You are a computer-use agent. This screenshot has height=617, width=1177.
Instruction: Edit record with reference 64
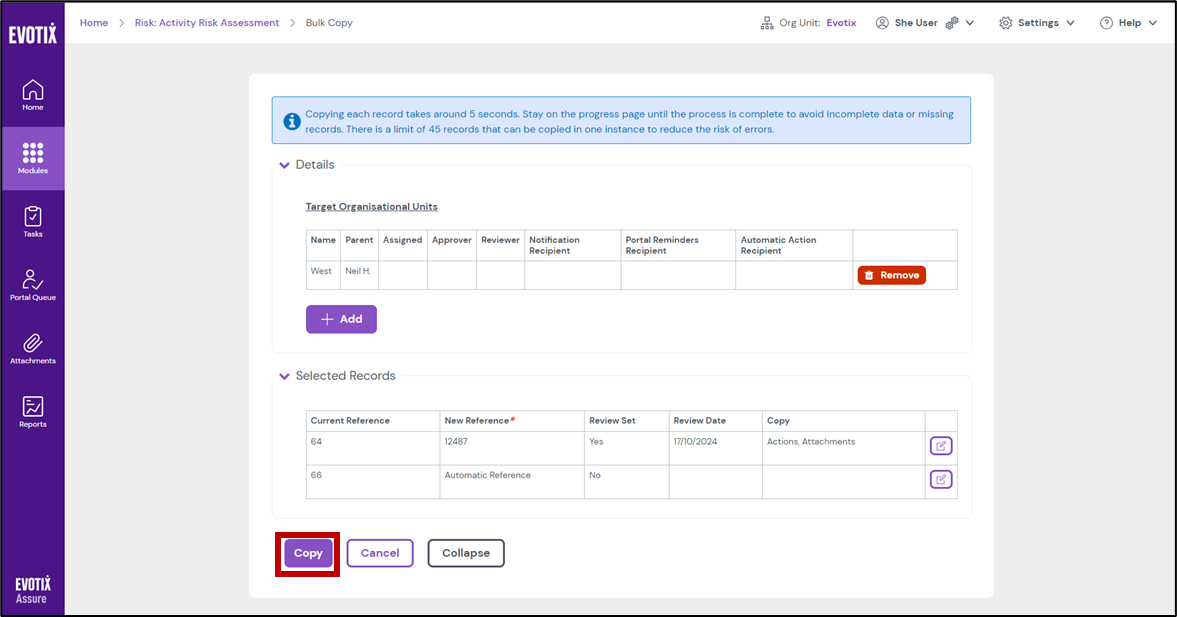940,446
